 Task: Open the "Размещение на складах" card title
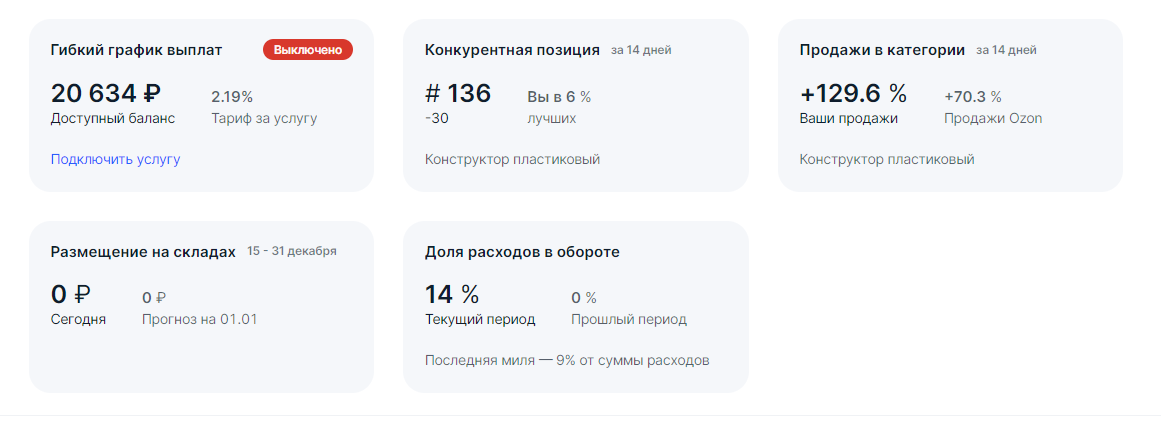[143, 252]
